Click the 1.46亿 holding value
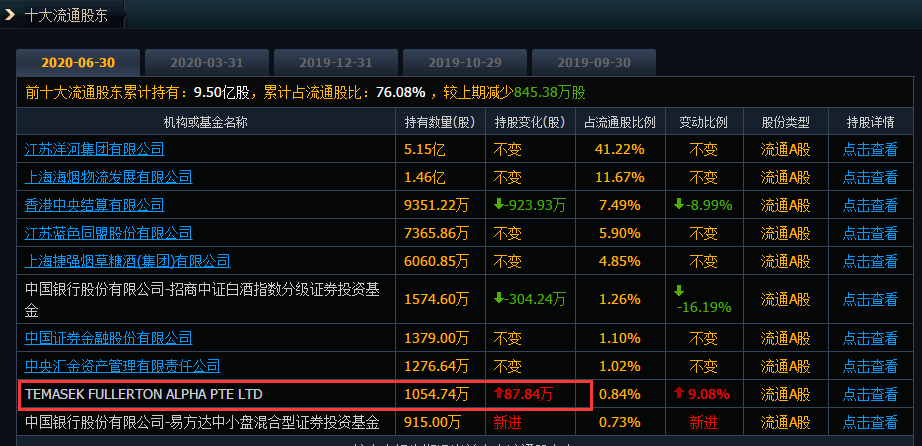 coord(425,177)
